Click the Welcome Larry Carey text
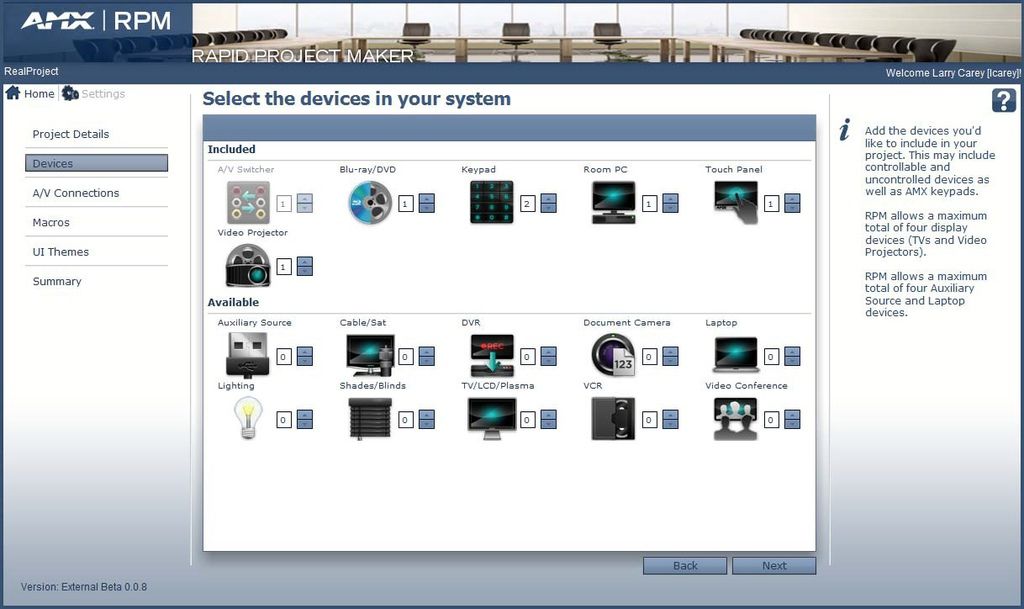Viewport: 1024px width, 609px height. tap(953, 73)
